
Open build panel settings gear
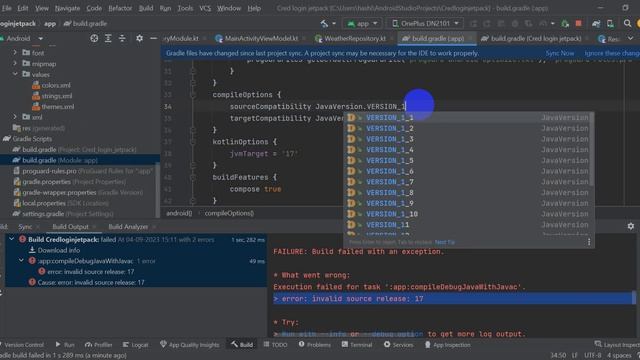tap(631, 226)
